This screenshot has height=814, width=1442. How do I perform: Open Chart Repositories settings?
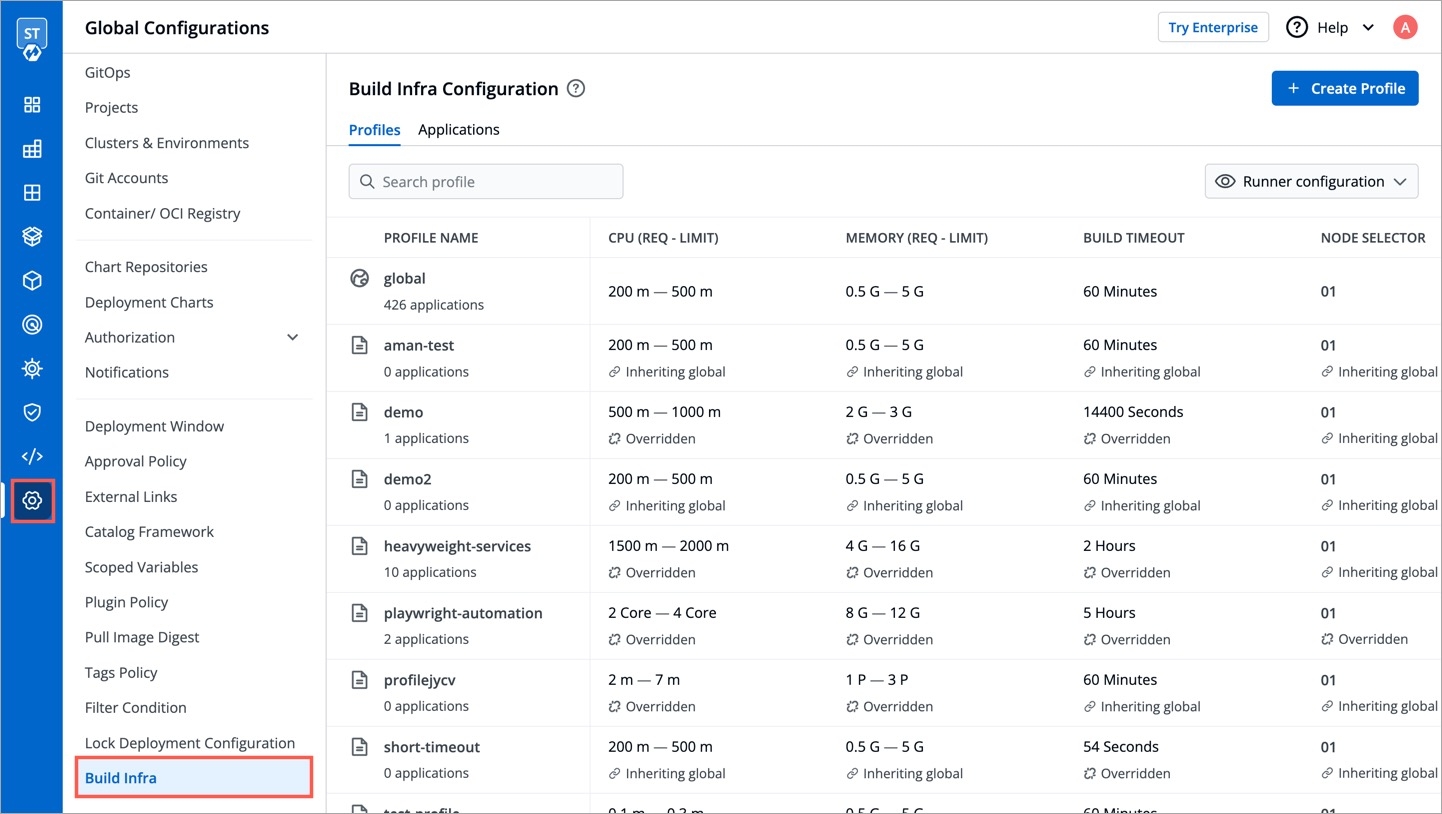pyautogui.click(x=146, y=267)
